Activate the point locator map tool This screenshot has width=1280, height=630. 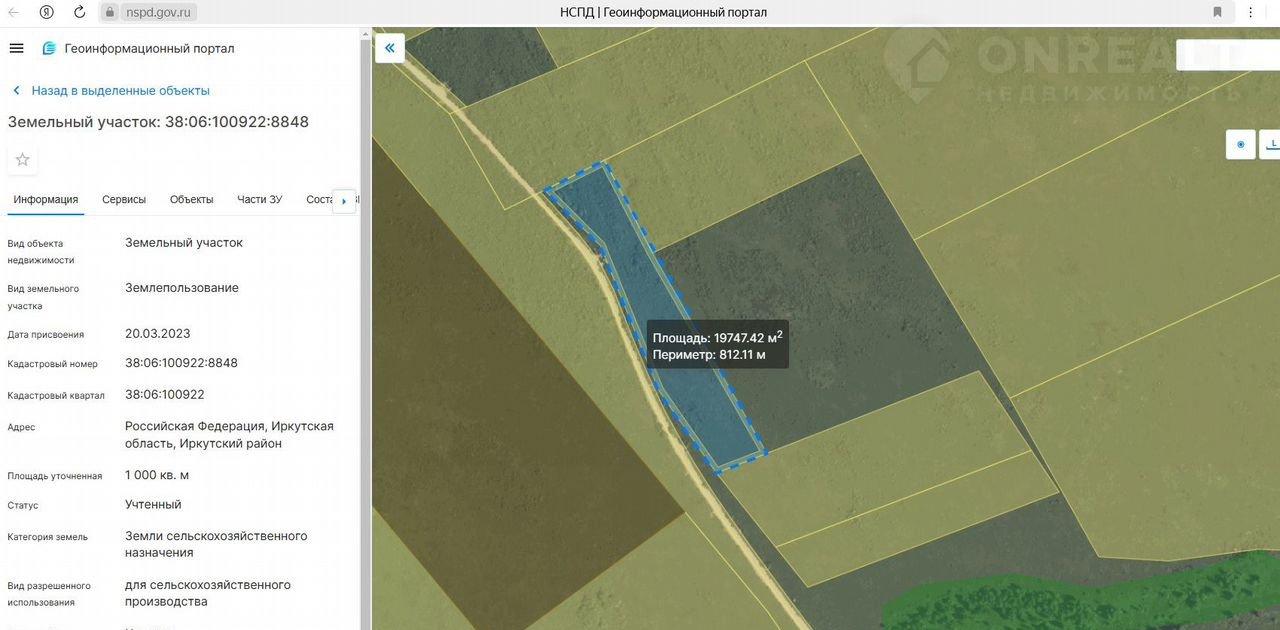click(x=1241, y=144)
